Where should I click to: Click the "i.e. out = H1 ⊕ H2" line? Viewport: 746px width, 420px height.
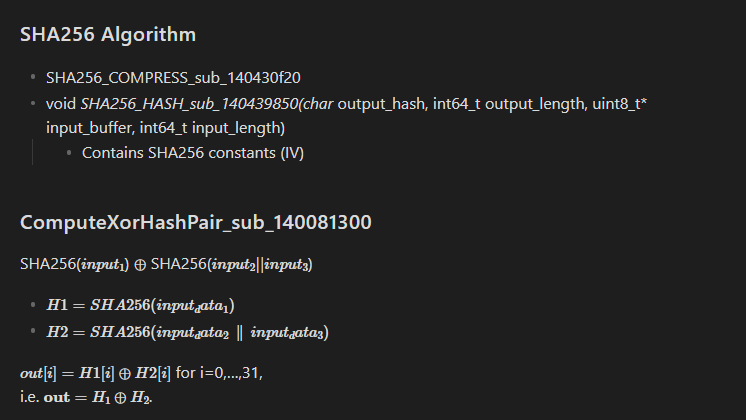85,395
